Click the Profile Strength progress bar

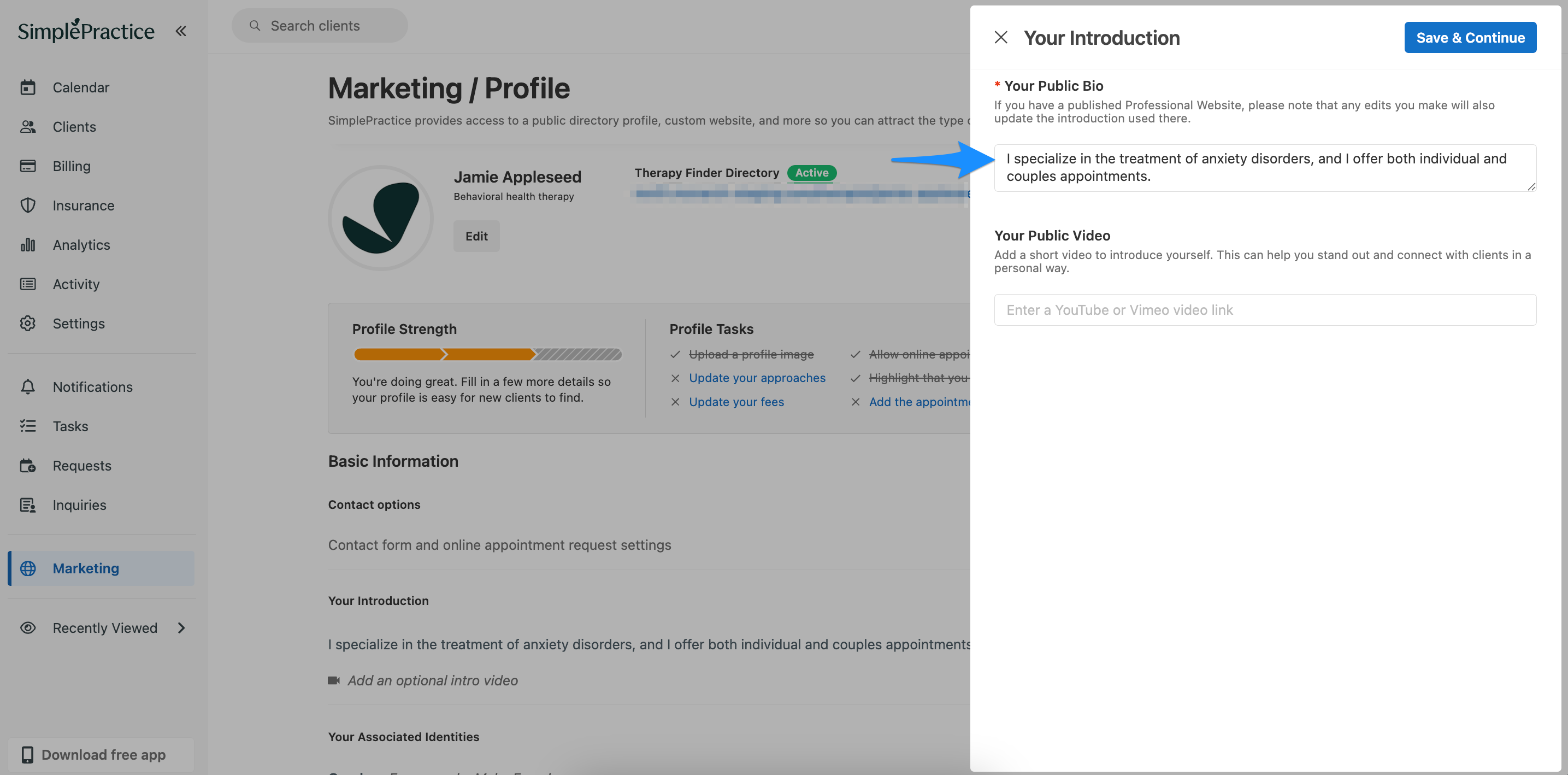point(487,354)
